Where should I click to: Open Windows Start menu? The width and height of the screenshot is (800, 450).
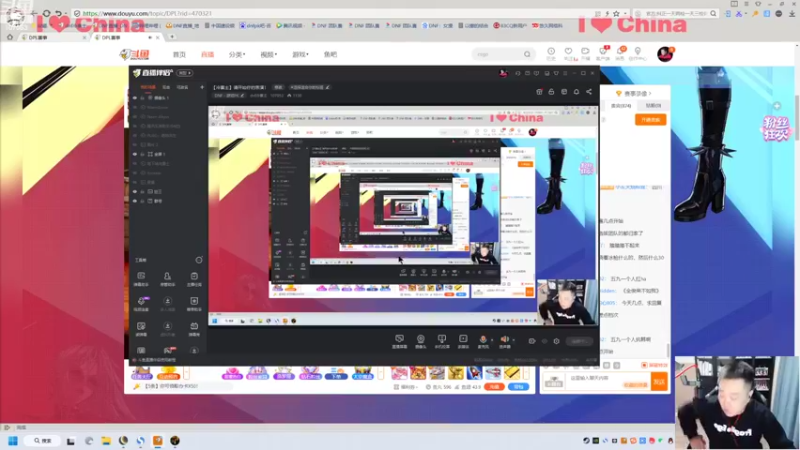click(13, 441)
